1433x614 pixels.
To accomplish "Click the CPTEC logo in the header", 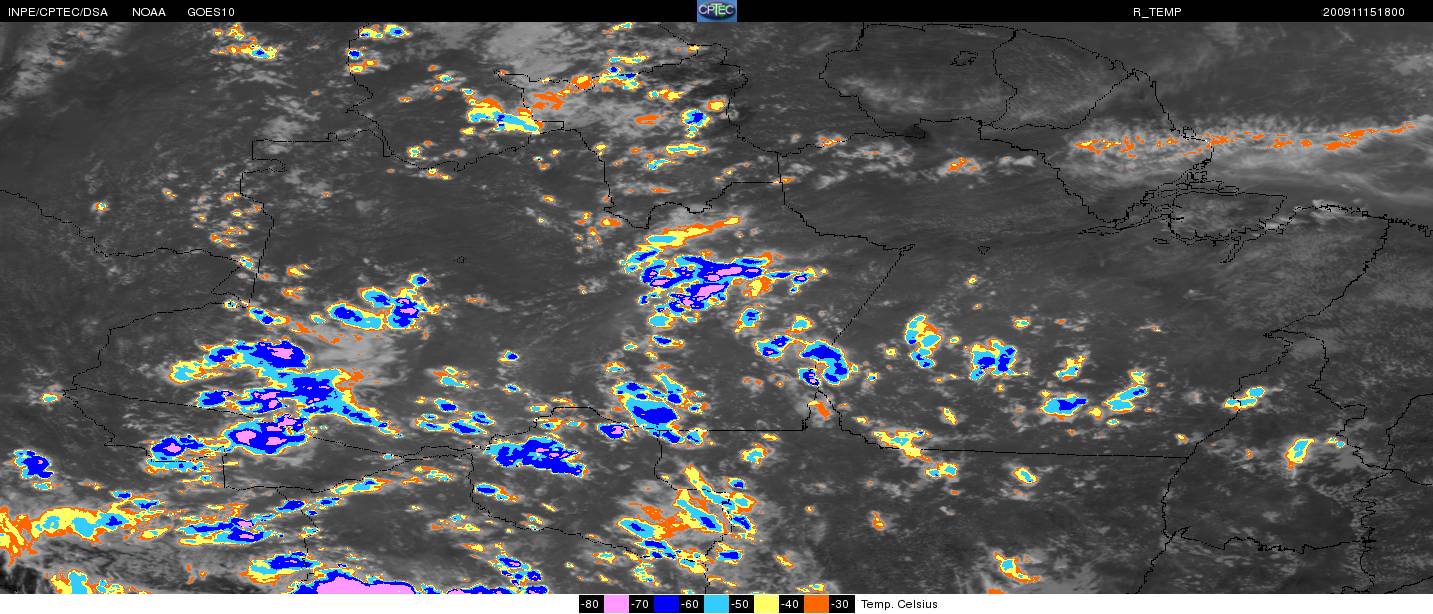I will click(x=716, y=10).
